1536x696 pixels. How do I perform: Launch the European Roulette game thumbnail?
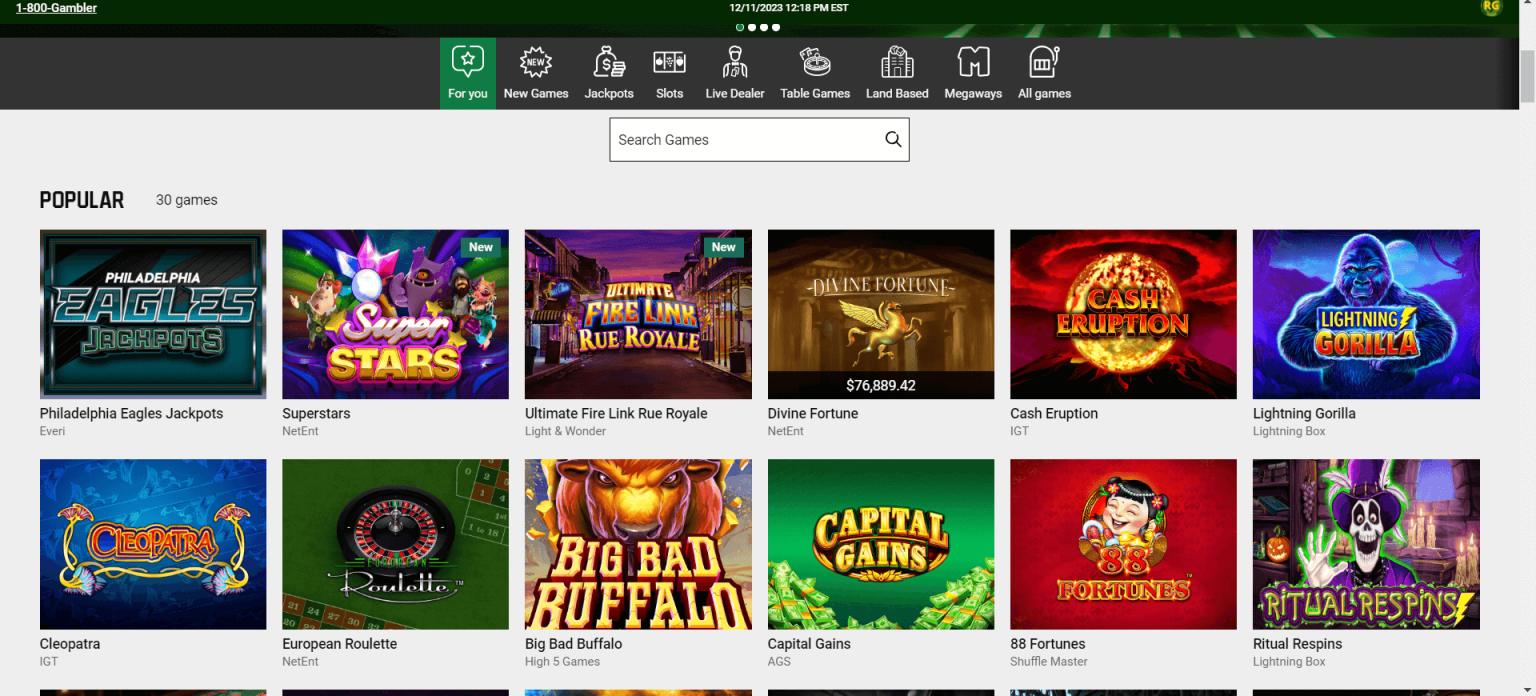[x=395, y=544]
